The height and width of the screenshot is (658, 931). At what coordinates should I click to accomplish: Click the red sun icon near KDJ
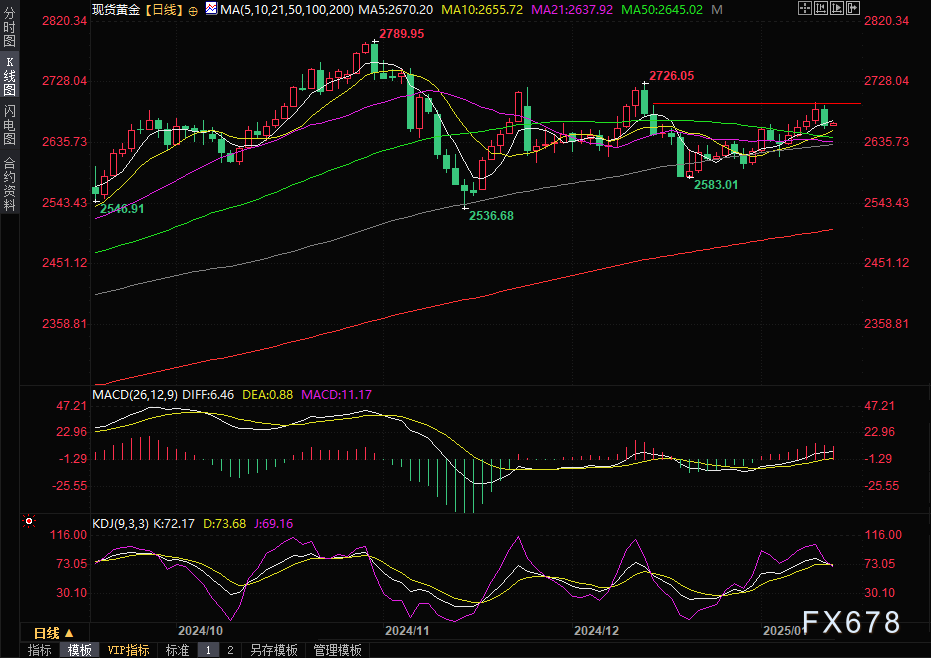(x=29, y=522)
